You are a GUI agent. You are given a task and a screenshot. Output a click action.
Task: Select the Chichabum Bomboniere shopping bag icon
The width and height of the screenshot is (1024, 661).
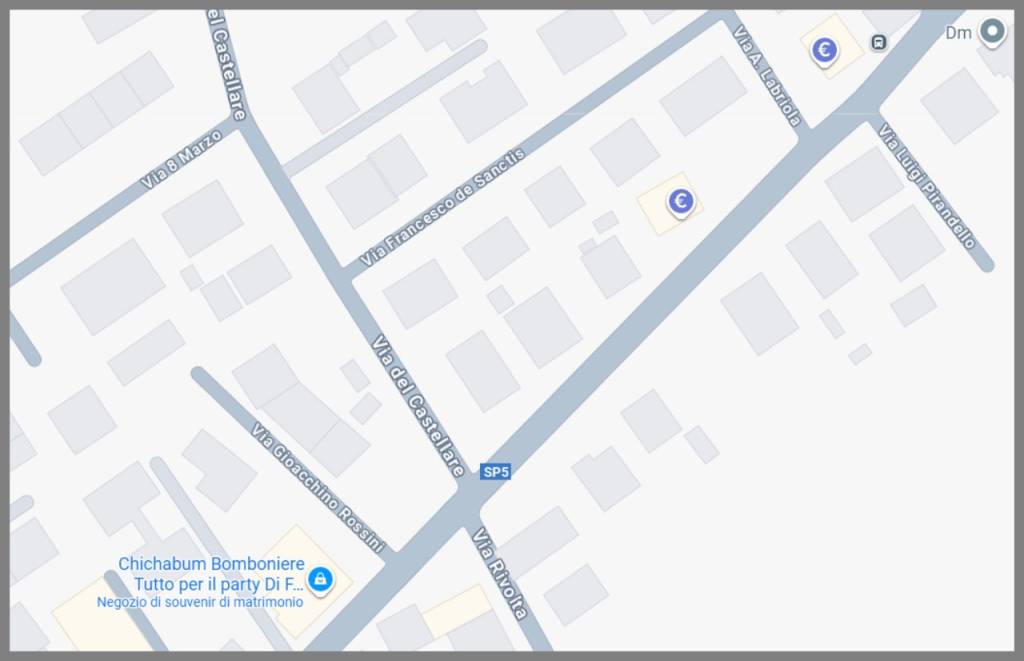tap(320, 579)
